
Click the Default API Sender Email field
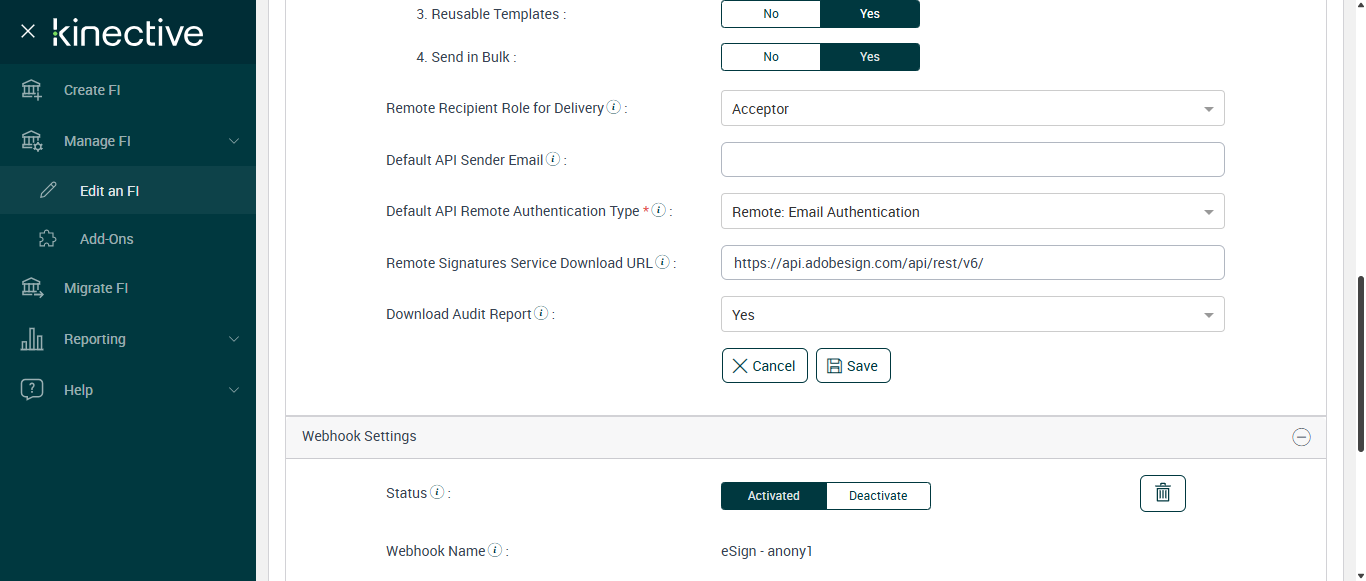tap(972, 160)
